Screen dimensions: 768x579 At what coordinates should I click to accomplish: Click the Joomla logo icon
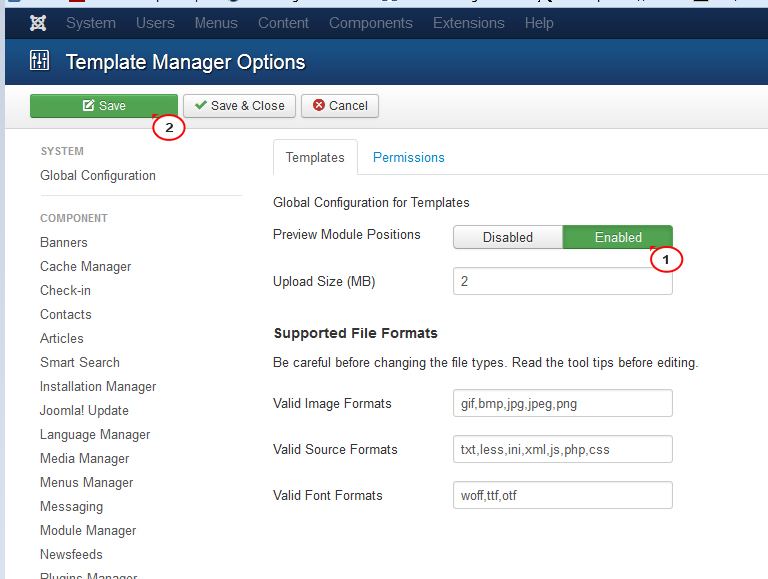pos(38,22)
